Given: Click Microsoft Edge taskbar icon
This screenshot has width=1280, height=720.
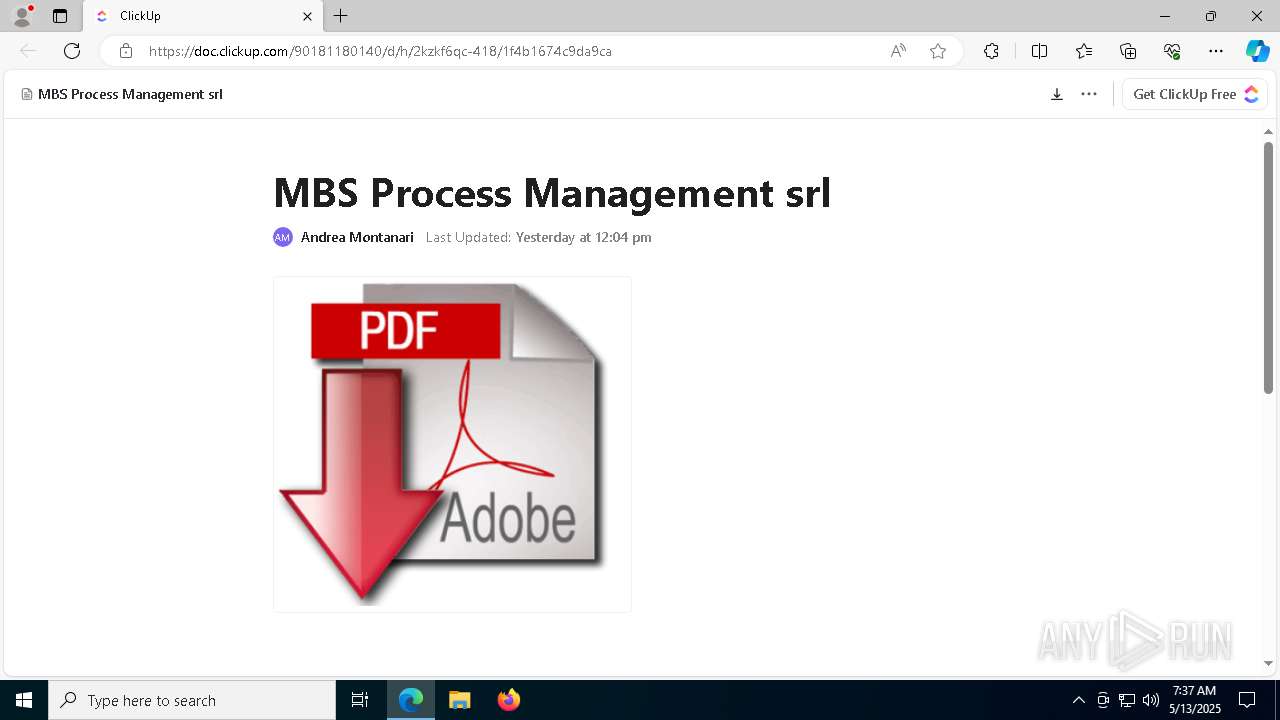Looking at the screenshot, I should tap(411, 700).
